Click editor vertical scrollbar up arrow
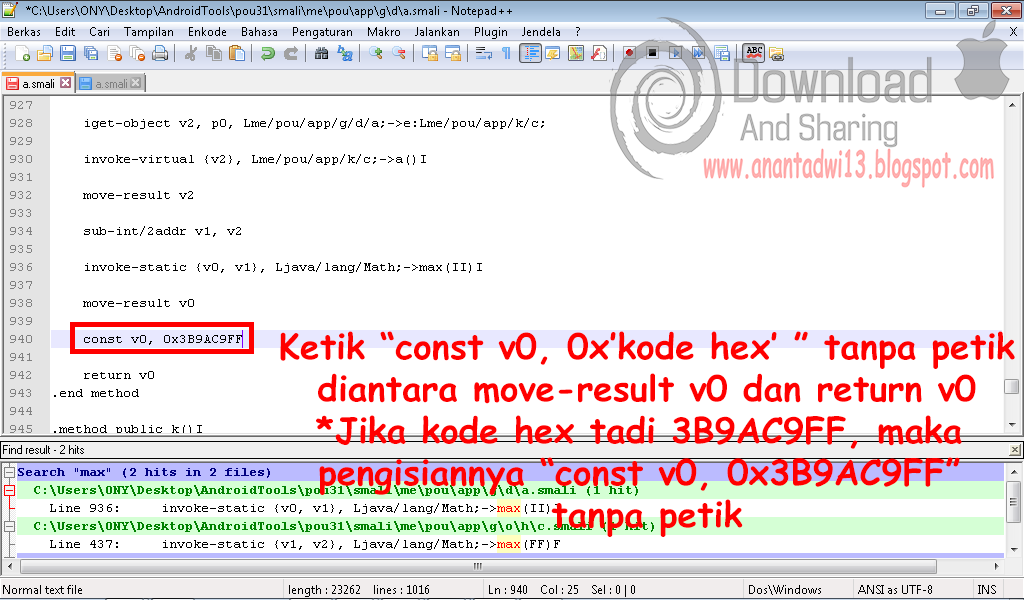This screenshot has height=600, width=1024. pyautogui.click(x=1012, y=104)
